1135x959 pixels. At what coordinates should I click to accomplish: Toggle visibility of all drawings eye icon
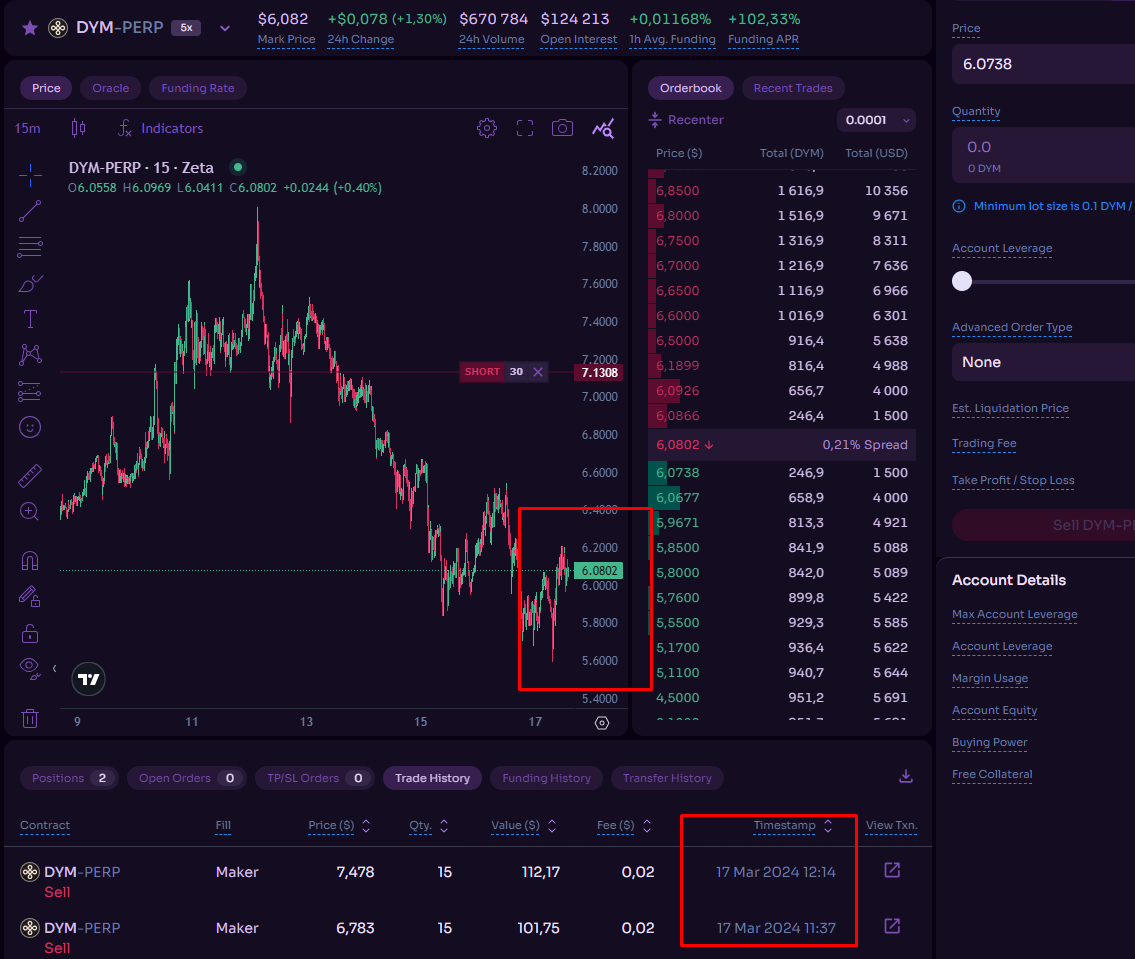click(x=30, y=666)
